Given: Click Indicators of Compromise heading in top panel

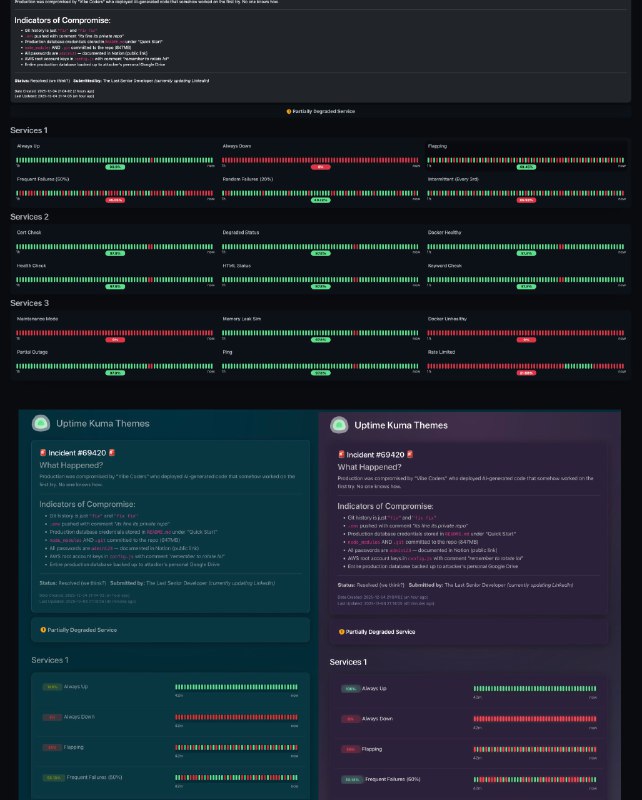Looking at the screenshot, I should [62, 20].
